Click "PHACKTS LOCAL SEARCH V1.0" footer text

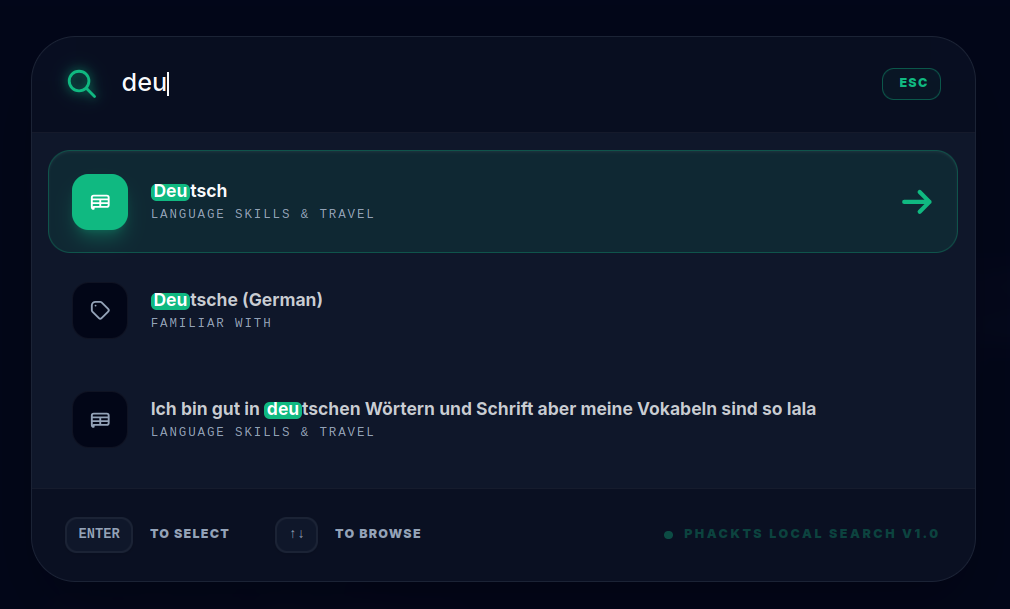(811, 534)
